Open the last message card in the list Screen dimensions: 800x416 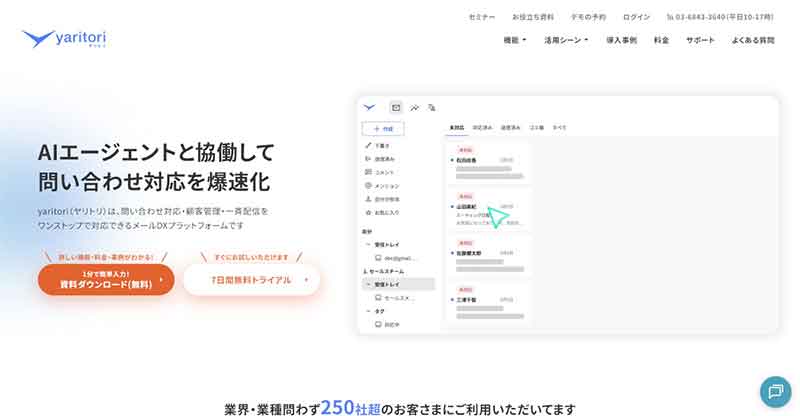pyautogui.click(x=488, y=303)
